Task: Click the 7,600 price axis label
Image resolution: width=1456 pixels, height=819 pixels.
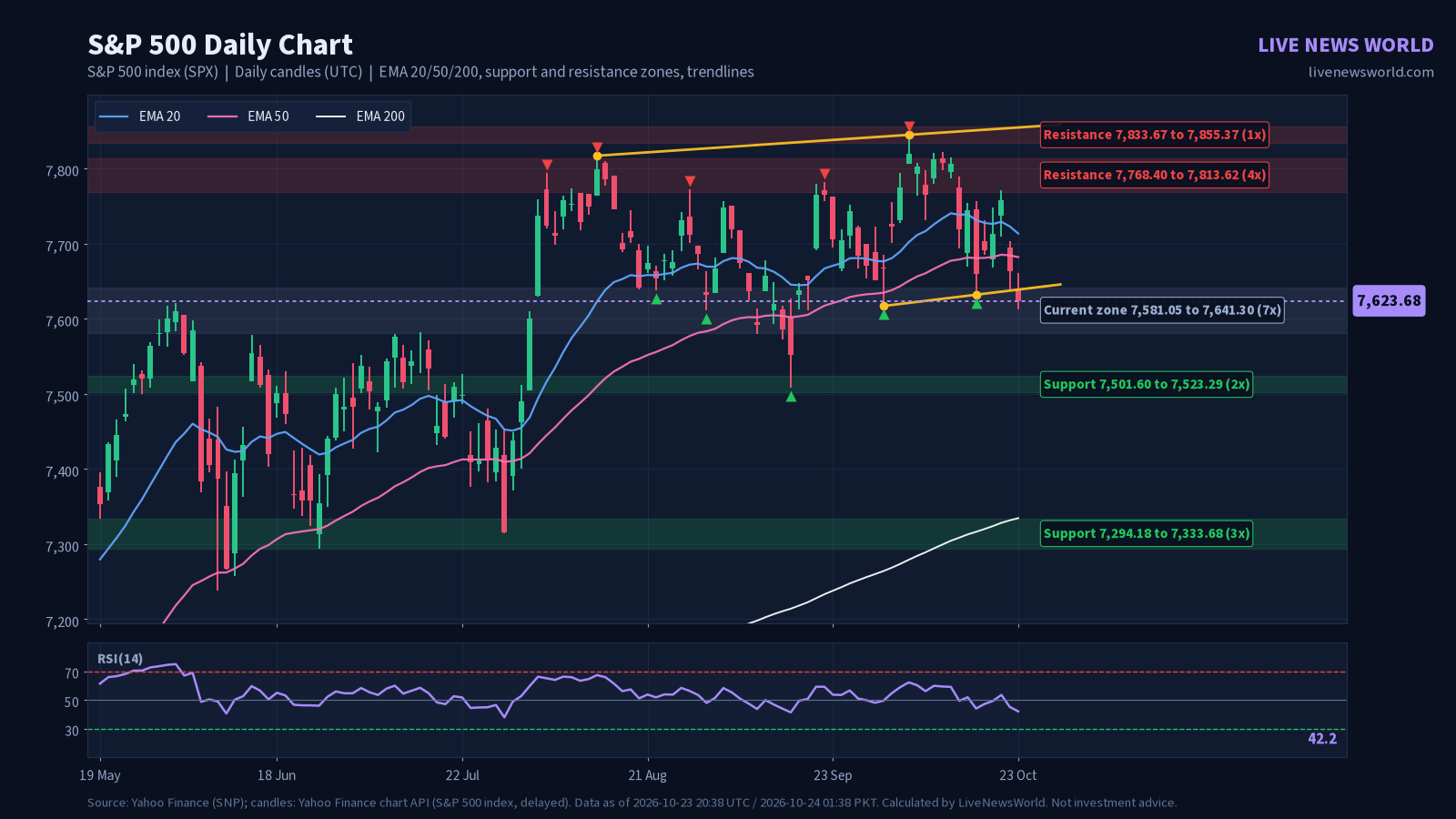Action: 62,321
